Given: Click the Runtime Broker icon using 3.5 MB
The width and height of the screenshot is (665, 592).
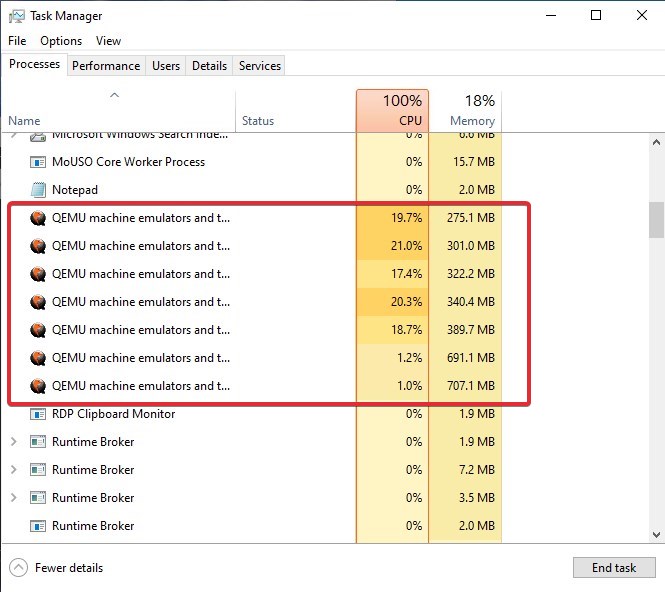Looking at the screenshot, I should click(38, 498).
